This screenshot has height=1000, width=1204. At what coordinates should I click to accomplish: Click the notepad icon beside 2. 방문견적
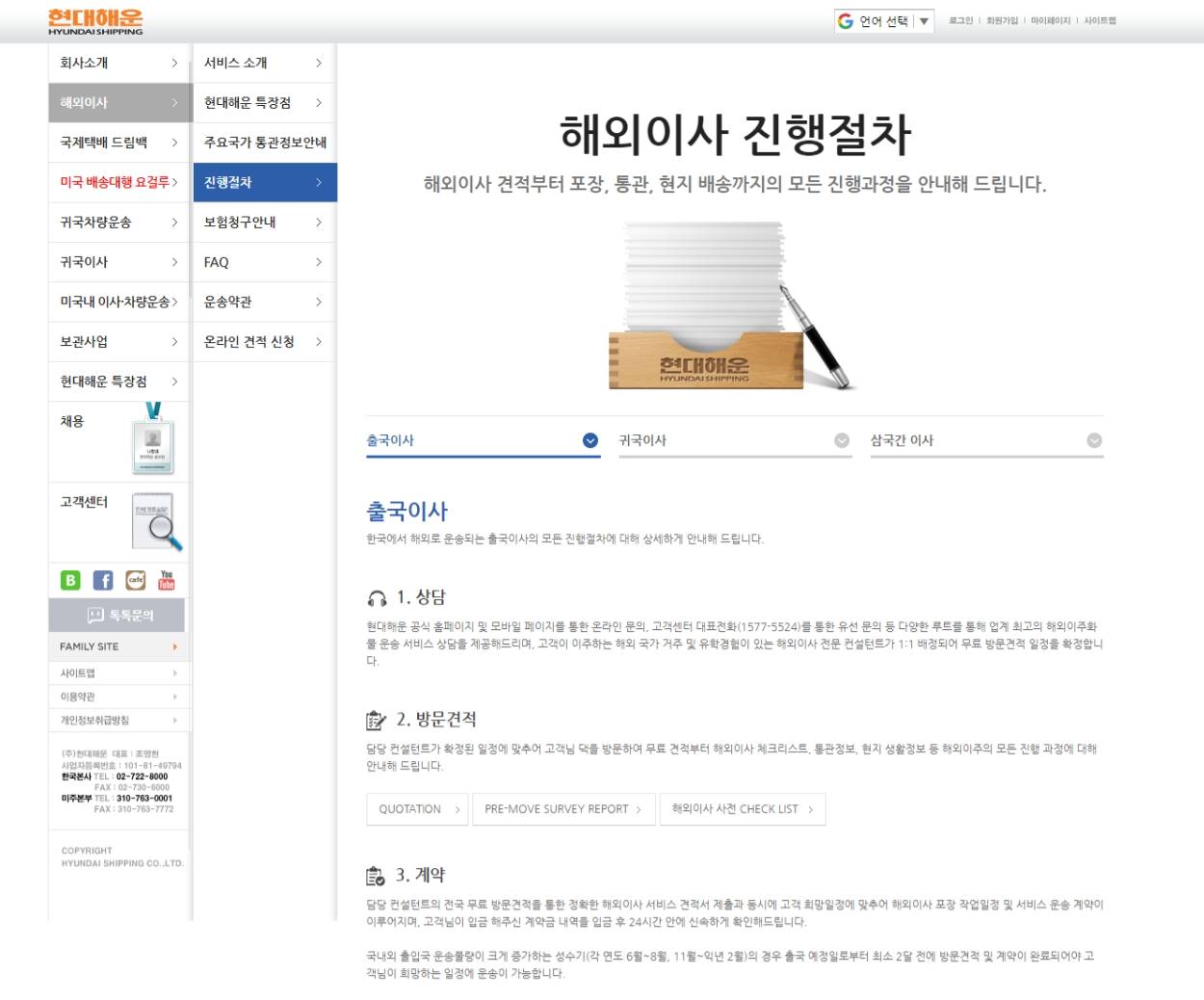(x=377, y=721)
